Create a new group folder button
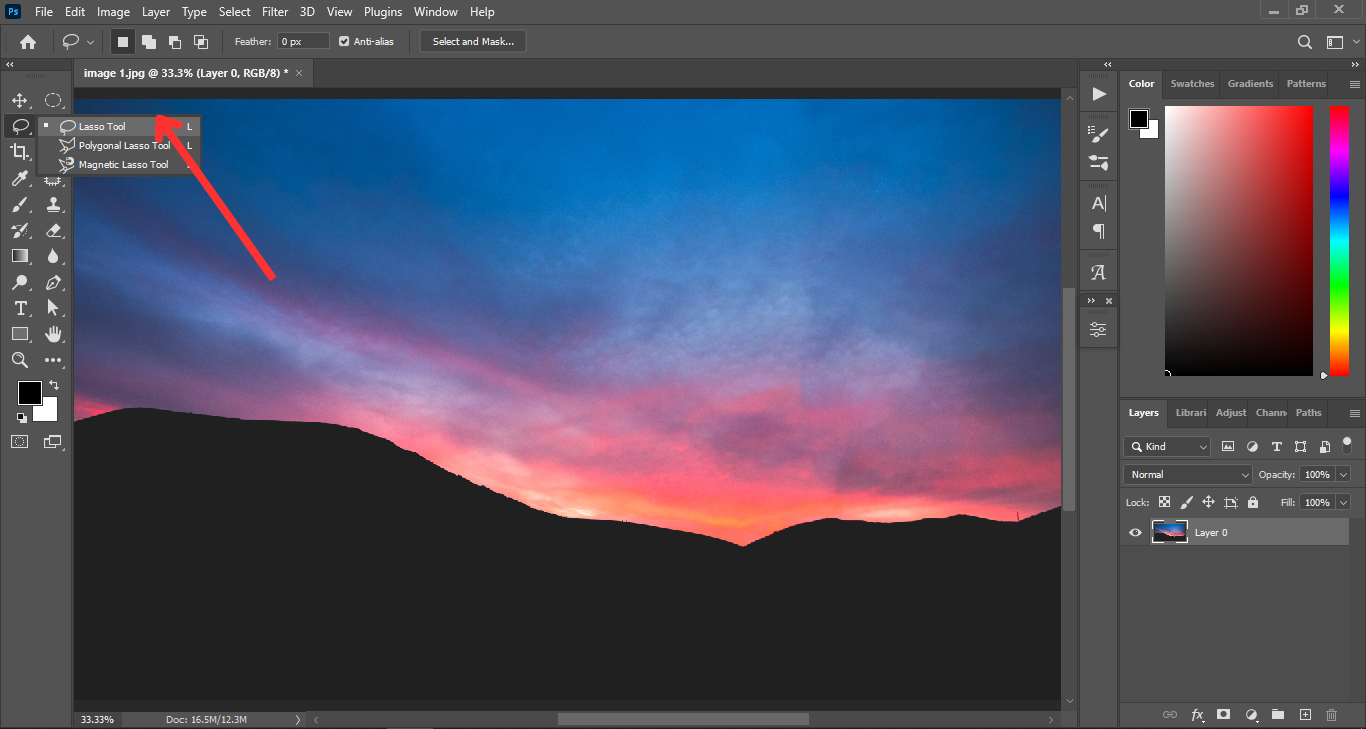1366x729 pixels. pyautogui.click(x=1278, y=715)
